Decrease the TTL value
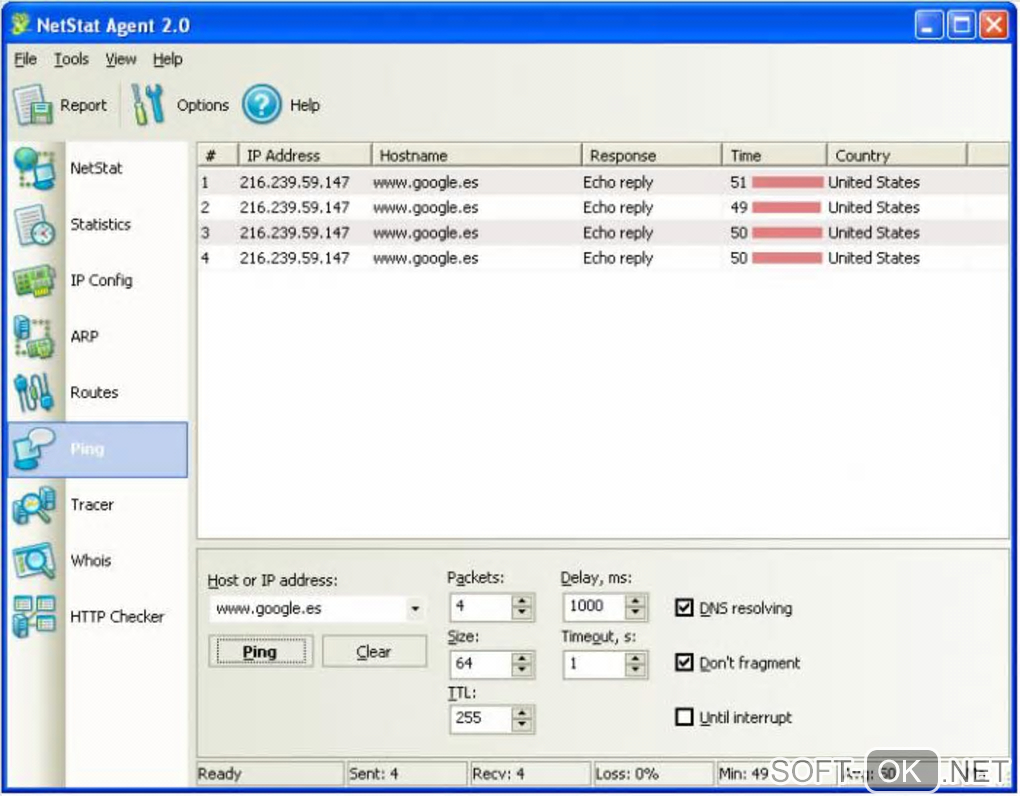 point(522,724)
